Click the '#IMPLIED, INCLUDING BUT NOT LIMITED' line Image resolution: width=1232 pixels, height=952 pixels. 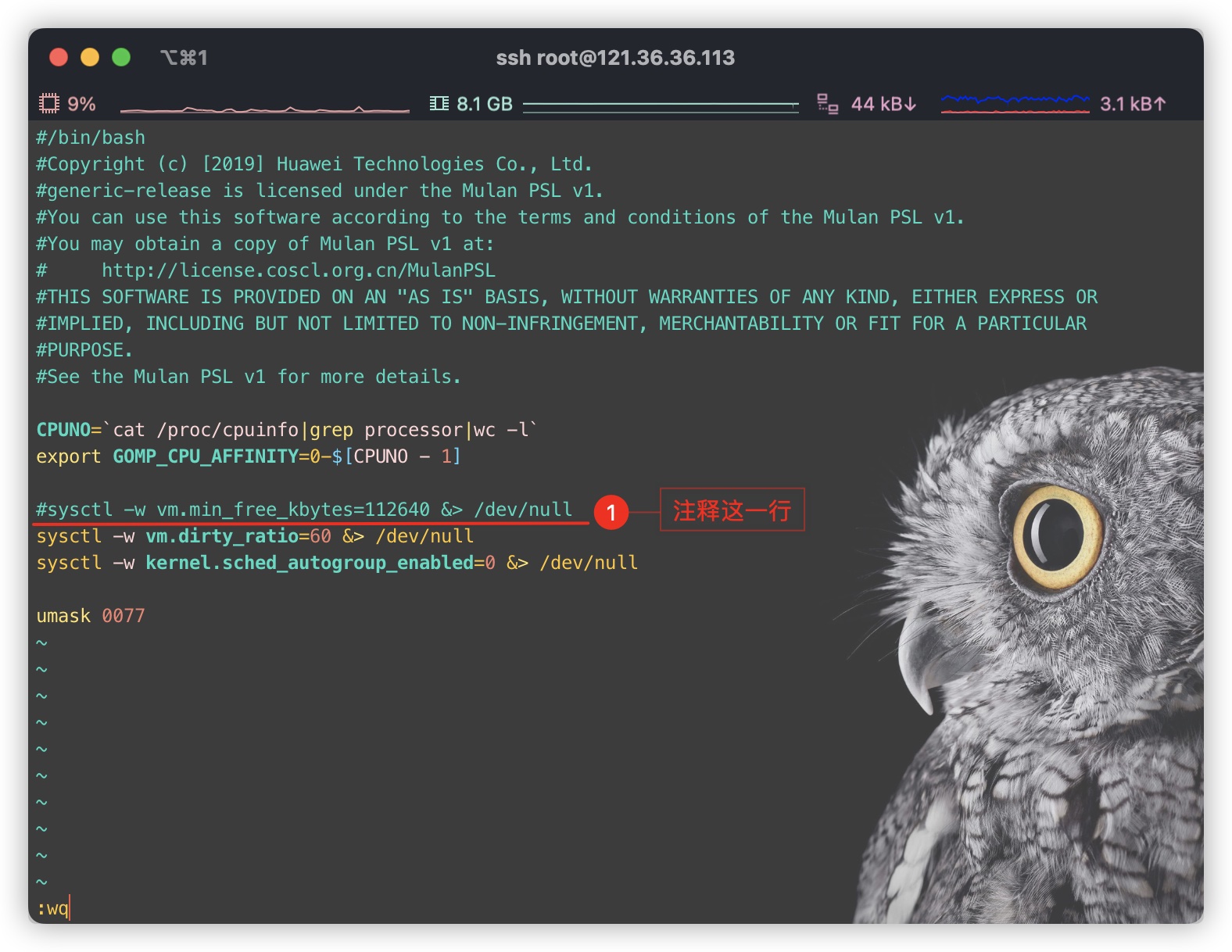coord(561,324)
